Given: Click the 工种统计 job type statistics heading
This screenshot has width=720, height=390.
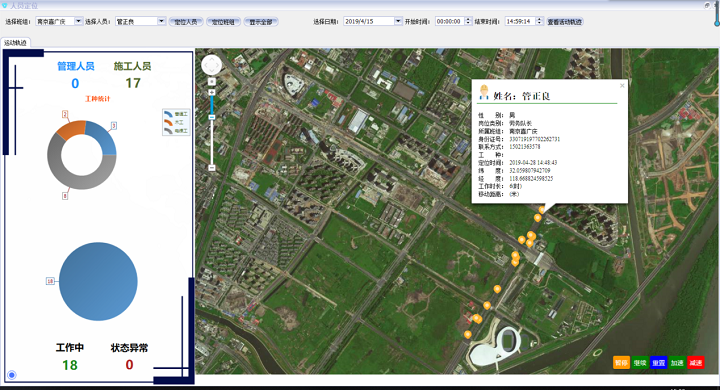Looking at the screenshot, I should 98,99.
